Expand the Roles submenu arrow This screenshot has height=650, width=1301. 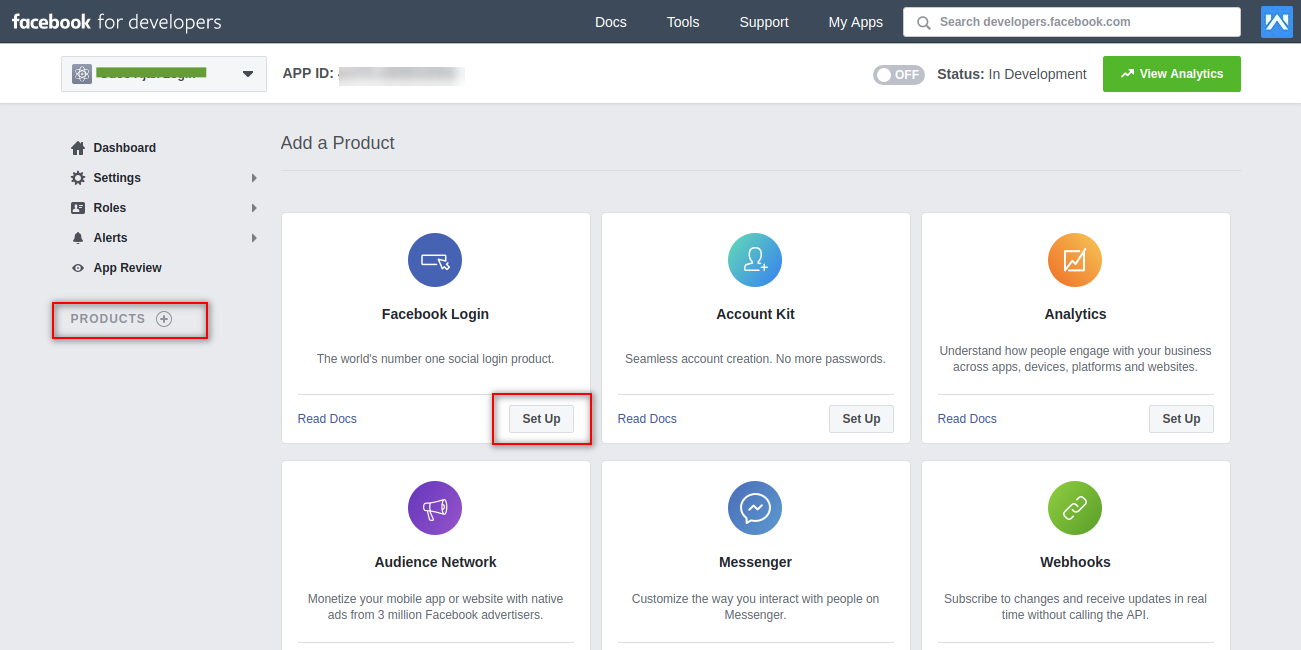(x=254, y=208)
